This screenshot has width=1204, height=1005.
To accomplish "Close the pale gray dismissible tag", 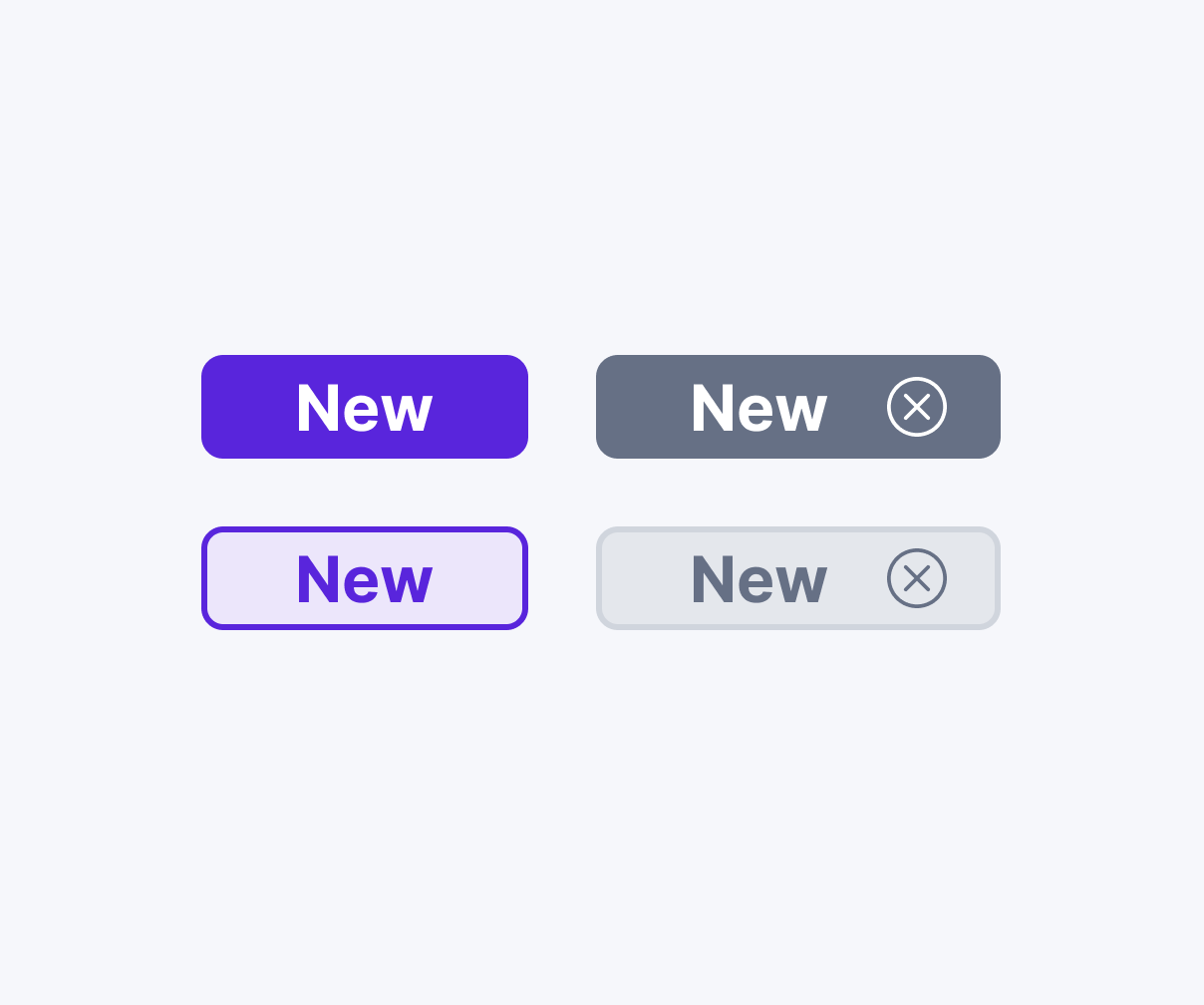I will pyautogui.click(x=916, y=578).
